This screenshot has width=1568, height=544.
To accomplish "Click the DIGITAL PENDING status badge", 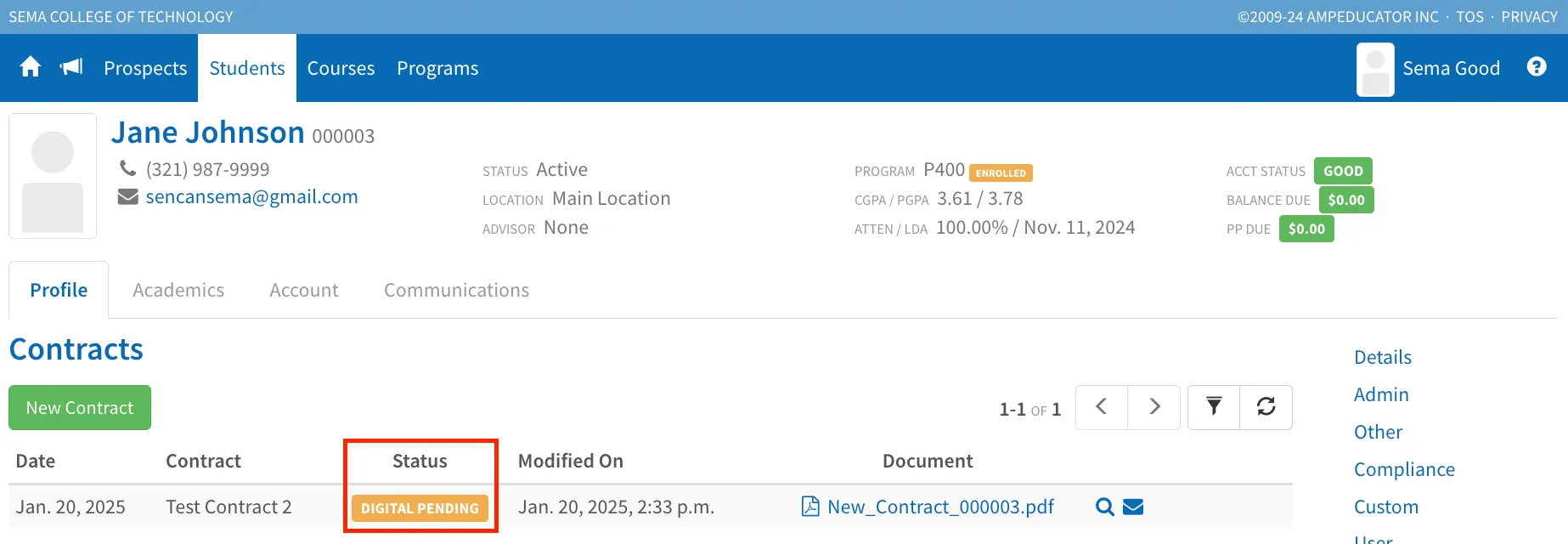I will click(420, 508).
